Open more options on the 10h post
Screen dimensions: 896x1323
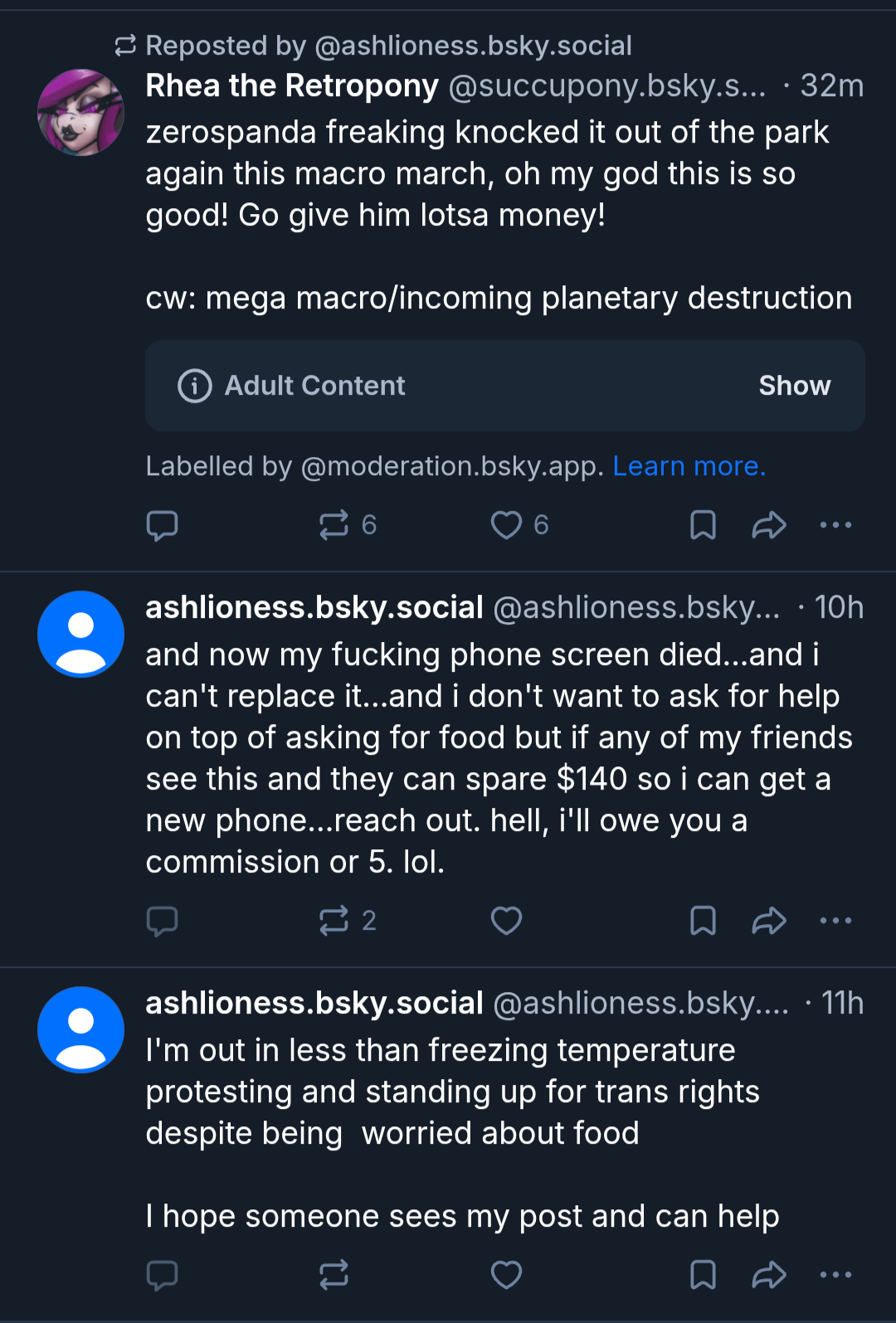click(x=835, y=921)
